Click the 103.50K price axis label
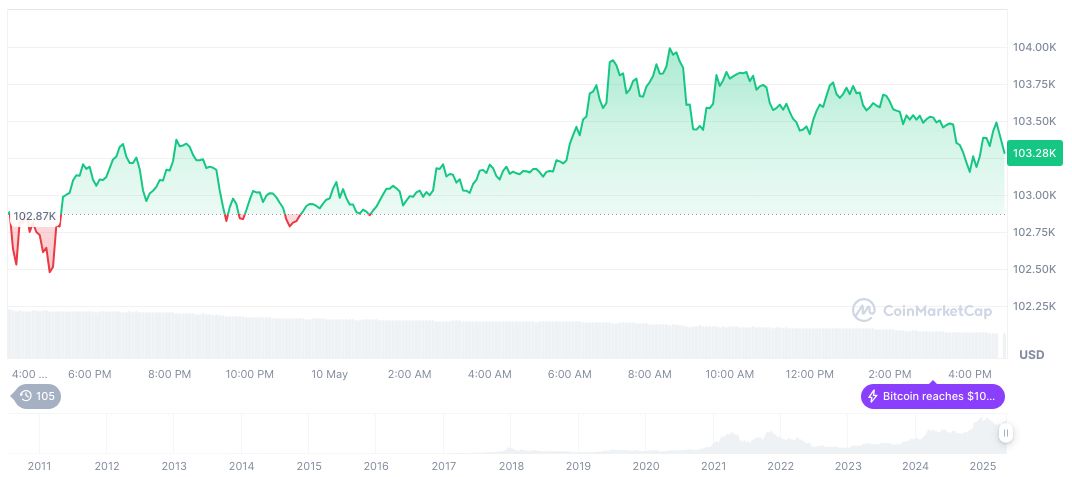This screenshot has height=477, width=1072. (1034, 121)
